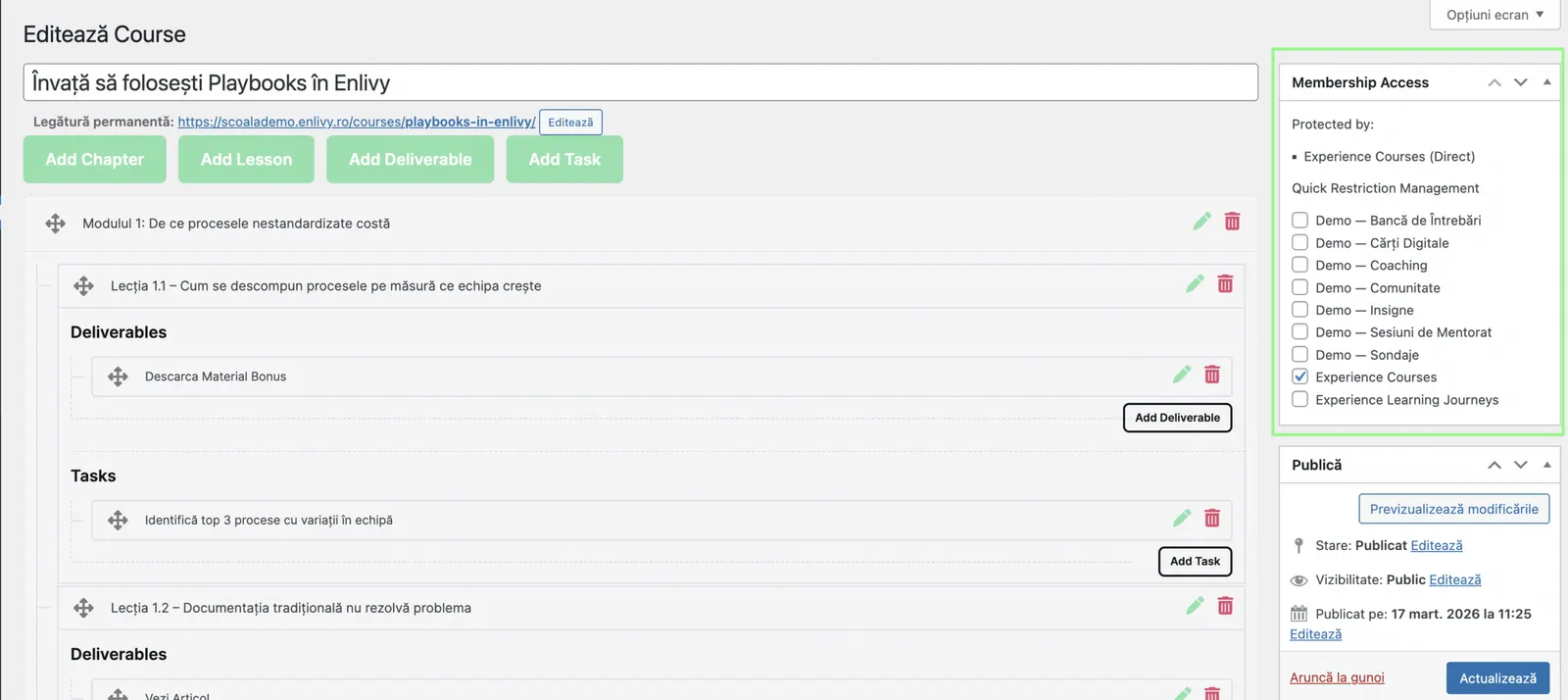Click move handle of Descarca Material Bonus

pyautogui.click(x=118, y=376)
